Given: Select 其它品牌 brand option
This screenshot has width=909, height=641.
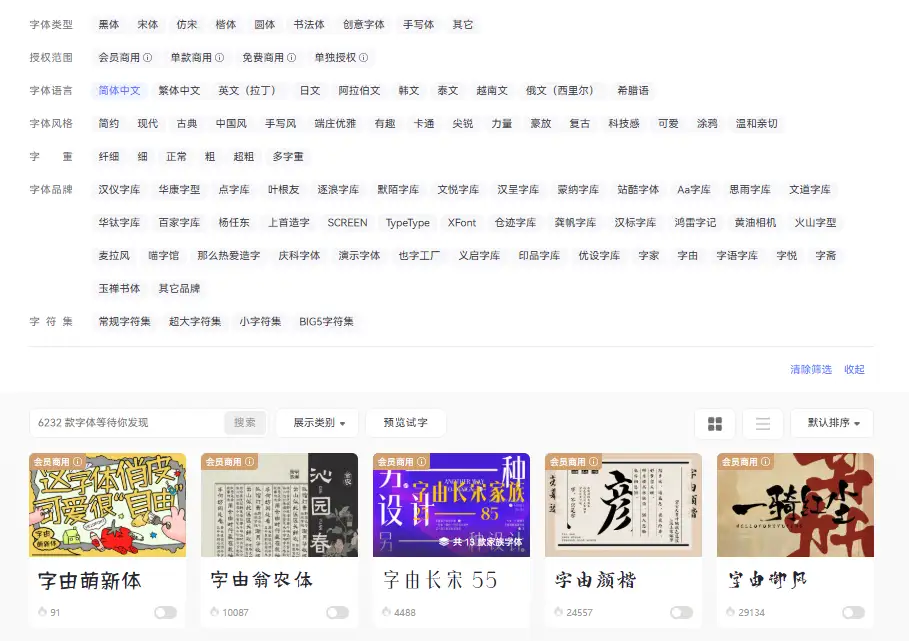Looking at the screenshot, I should coord(179,289).
